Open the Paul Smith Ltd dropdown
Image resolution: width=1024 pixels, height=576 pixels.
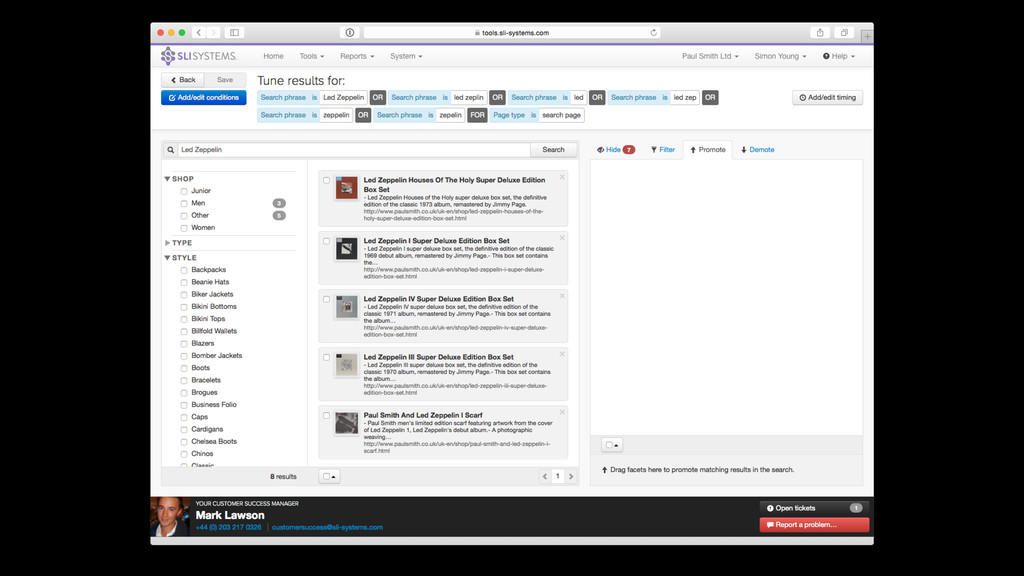(x=710, y=56)
